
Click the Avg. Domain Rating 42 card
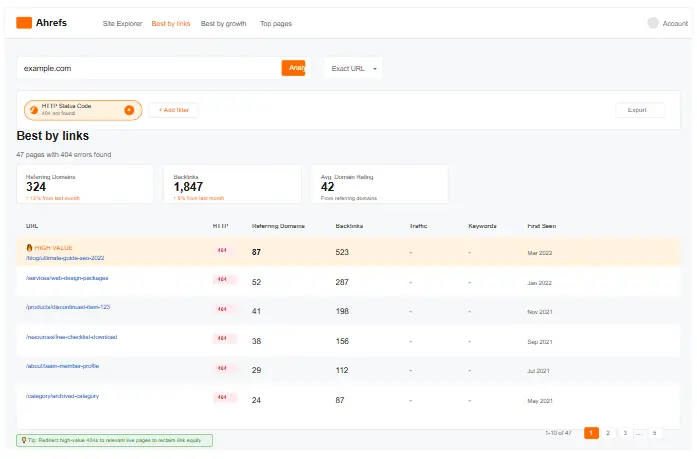(380, 184)
